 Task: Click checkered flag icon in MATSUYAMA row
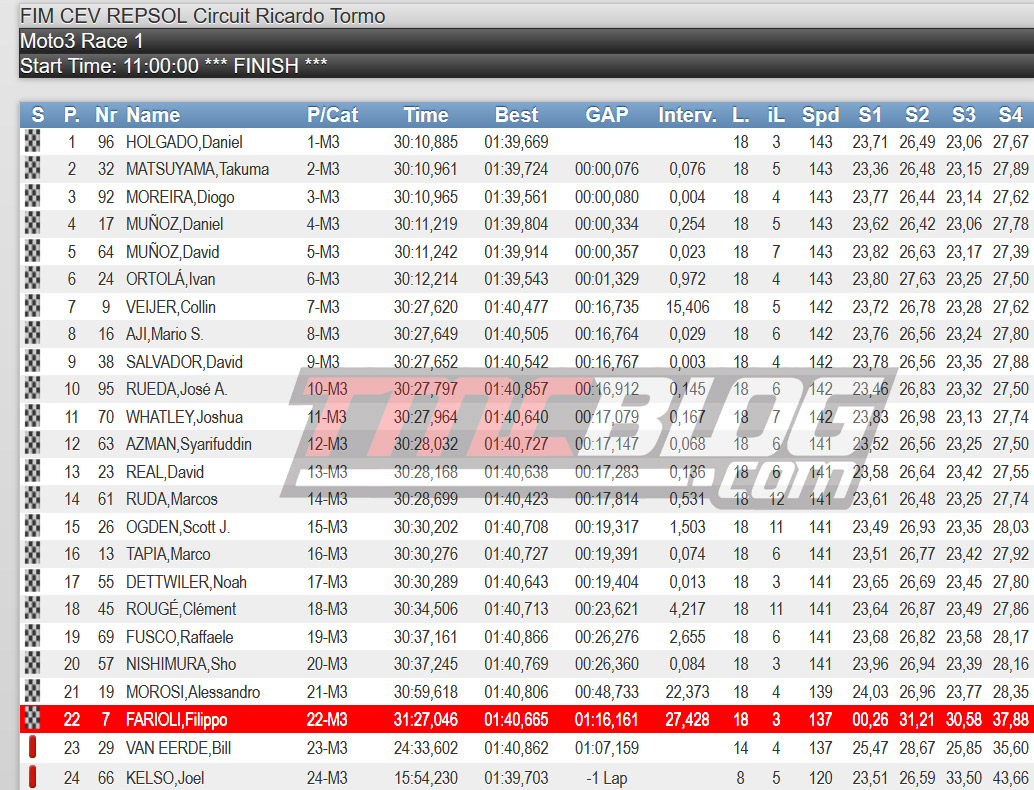pyautogui.click(x=33, y=169)
